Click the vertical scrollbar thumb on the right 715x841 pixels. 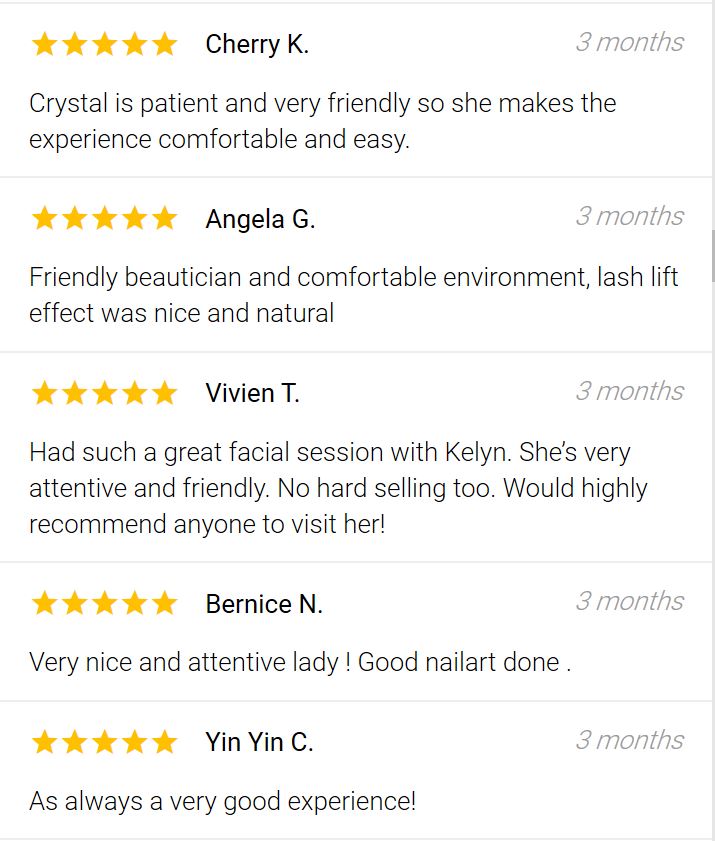[x=713, y=256]
